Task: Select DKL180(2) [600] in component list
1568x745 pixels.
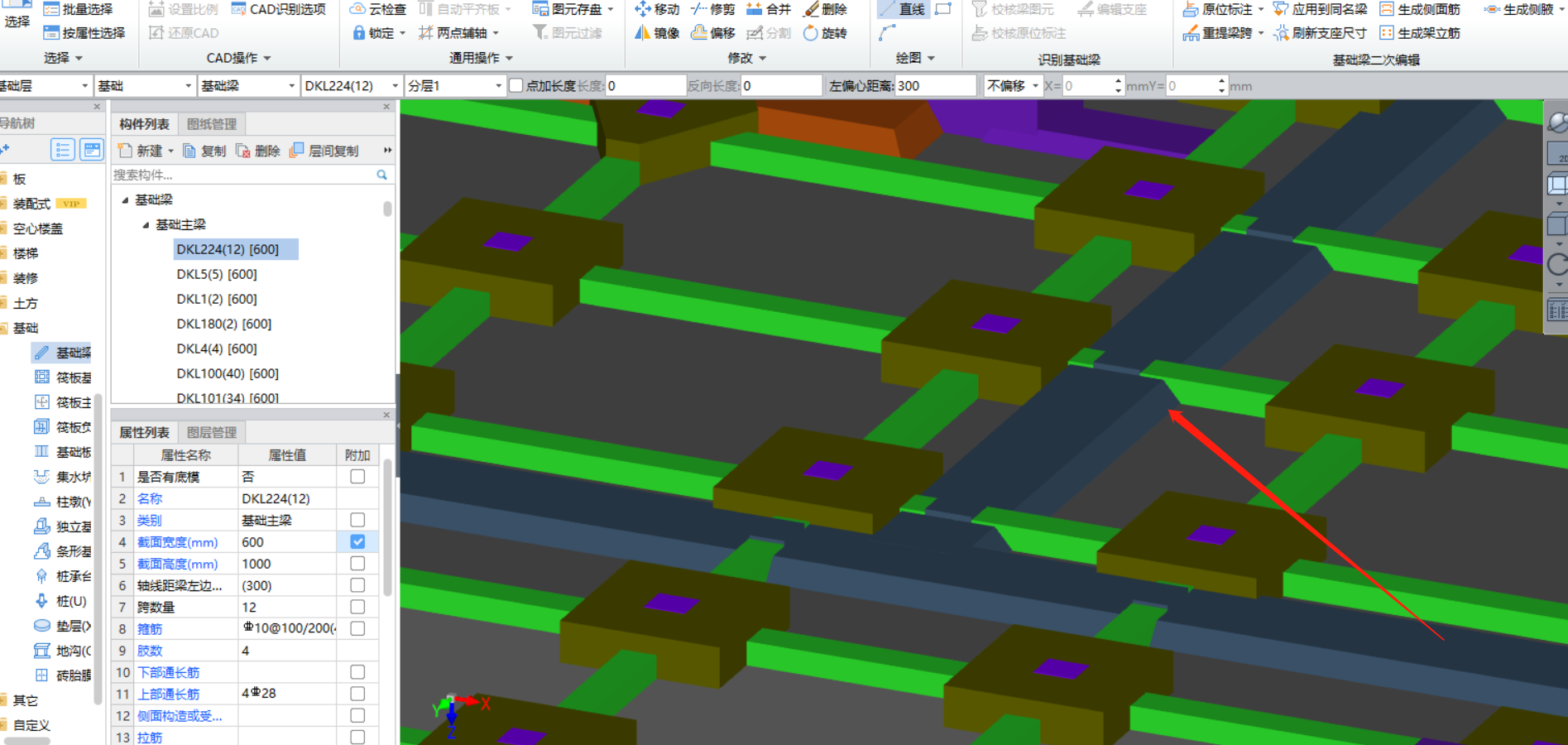Action: (223, 324)
